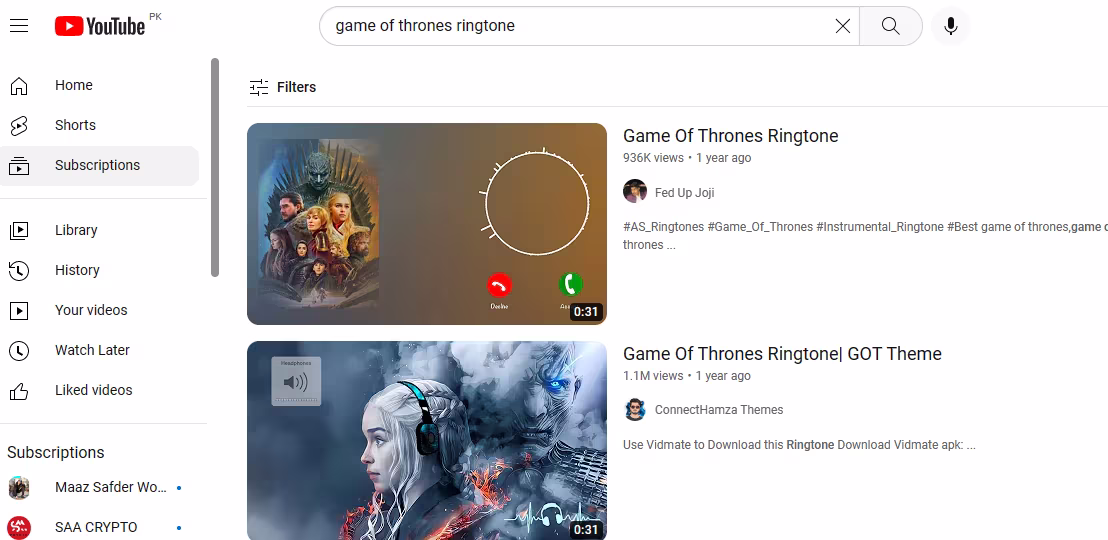Click the magnifier search button
Viewport: 1108px width, 540px height.
point(891,26)
